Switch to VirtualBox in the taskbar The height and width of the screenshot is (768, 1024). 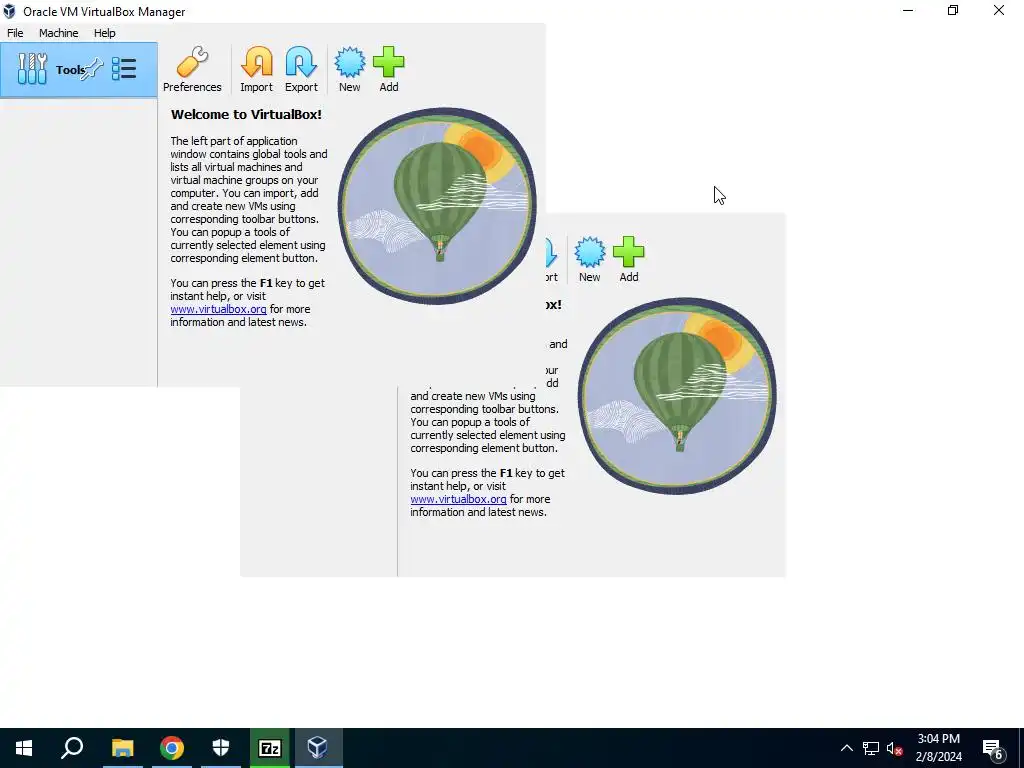click(x=318, y=748)
